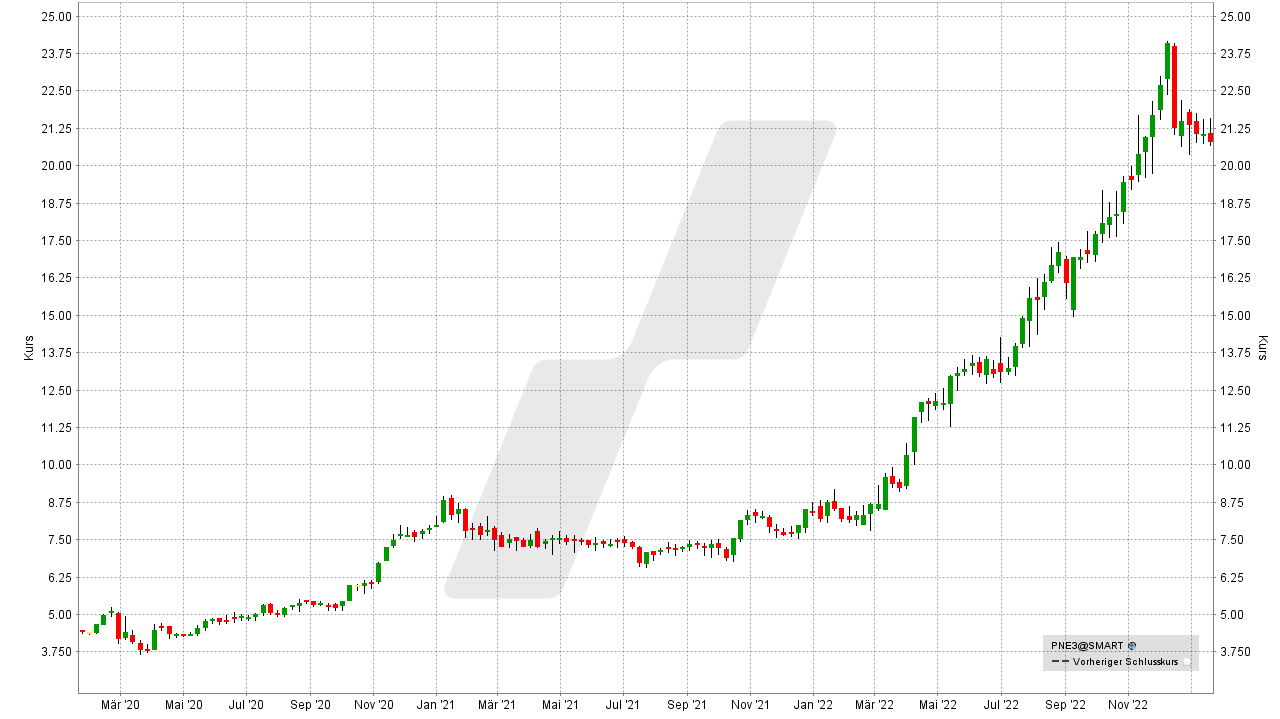Click 8.75 on the right price axis
Viewport: 1280px width, 719px height.
click(x=1232, y=502)
